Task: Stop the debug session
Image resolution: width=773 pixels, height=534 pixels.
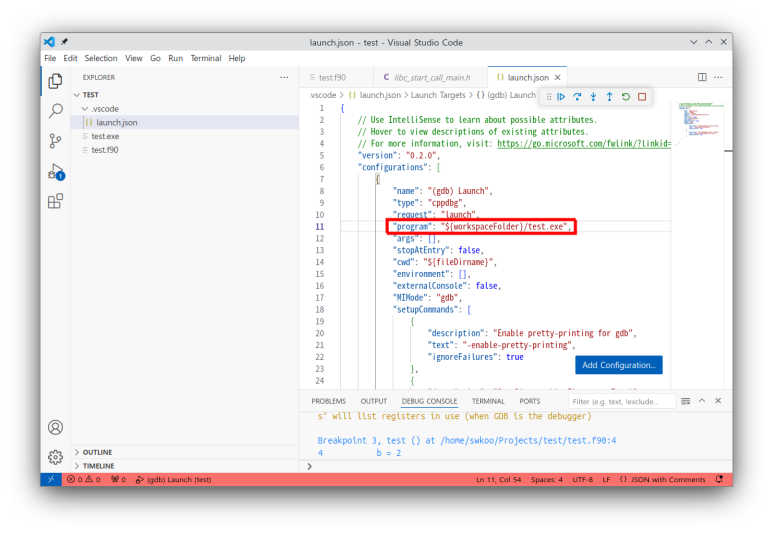Action: coord(642,97)
